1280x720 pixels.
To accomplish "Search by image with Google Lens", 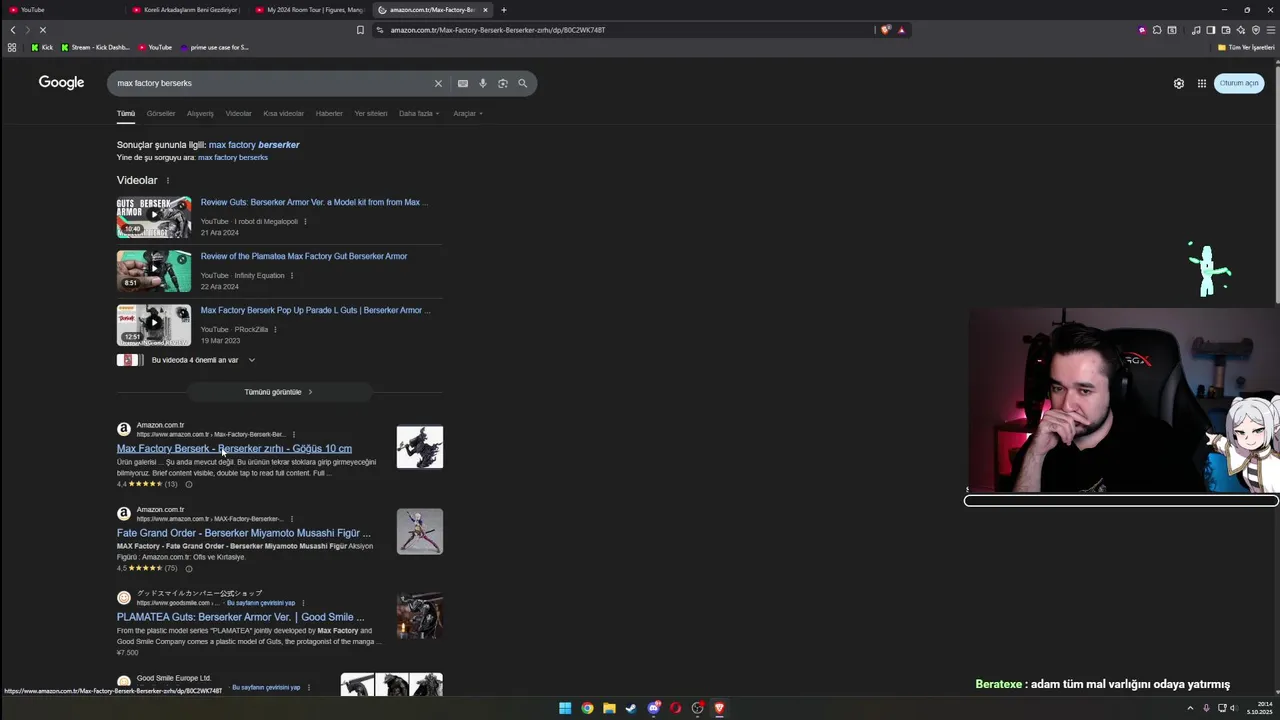I will [x=503, y=83].
